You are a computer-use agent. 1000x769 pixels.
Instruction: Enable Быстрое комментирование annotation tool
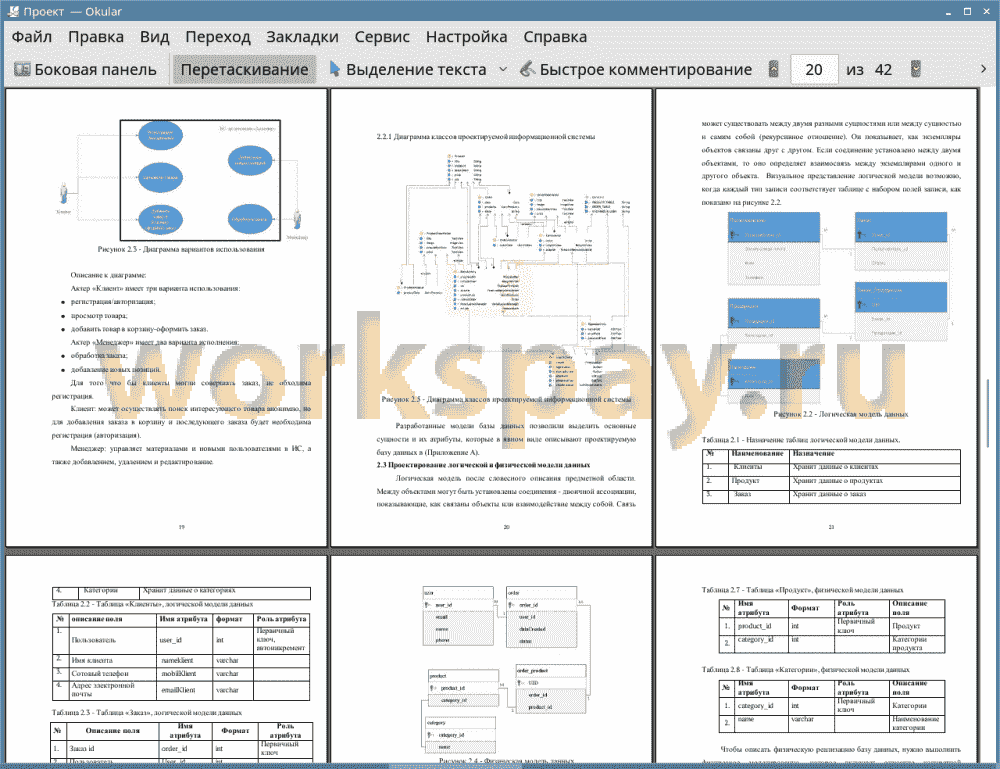pos(636,70)
